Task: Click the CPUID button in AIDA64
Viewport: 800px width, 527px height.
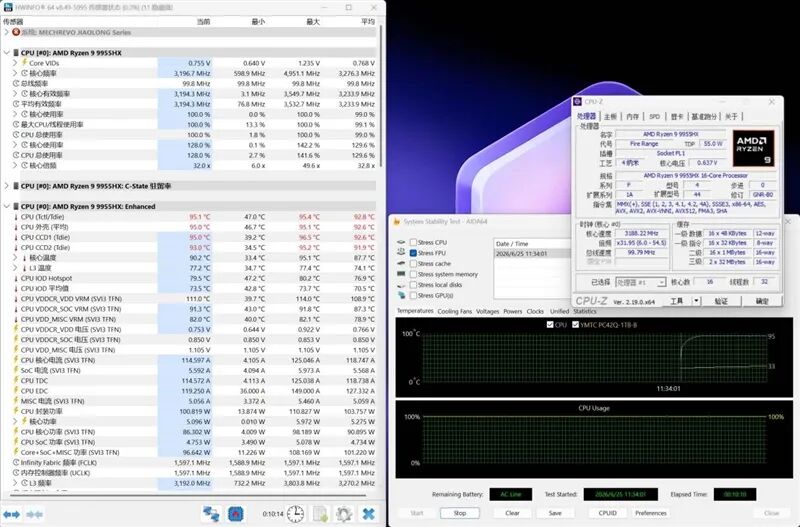Action: tap(607, 513)
